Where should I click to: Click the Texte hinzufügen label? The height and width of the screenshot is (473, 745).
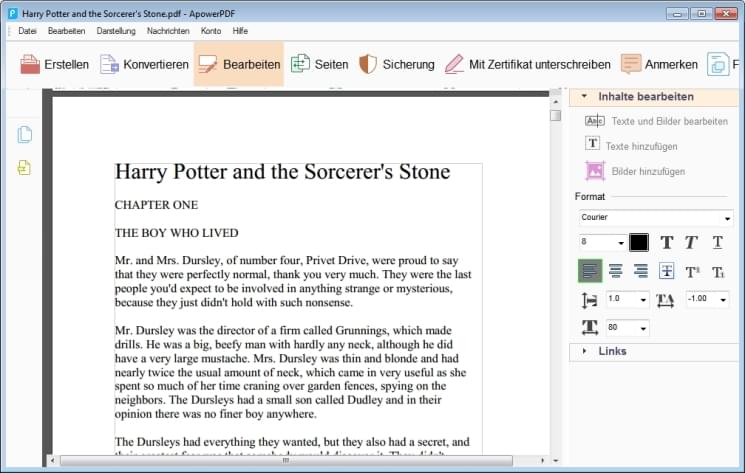[641, 147]
